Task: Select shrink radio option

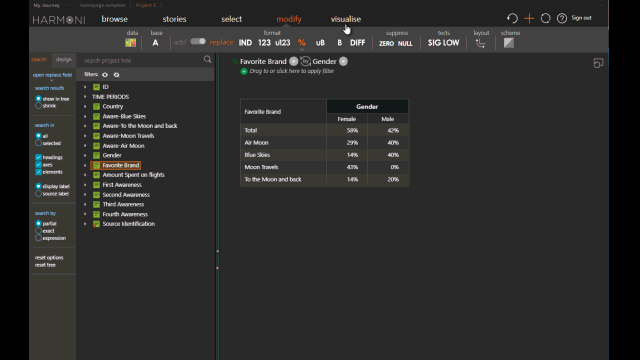Action: click(x=38, y=106)
